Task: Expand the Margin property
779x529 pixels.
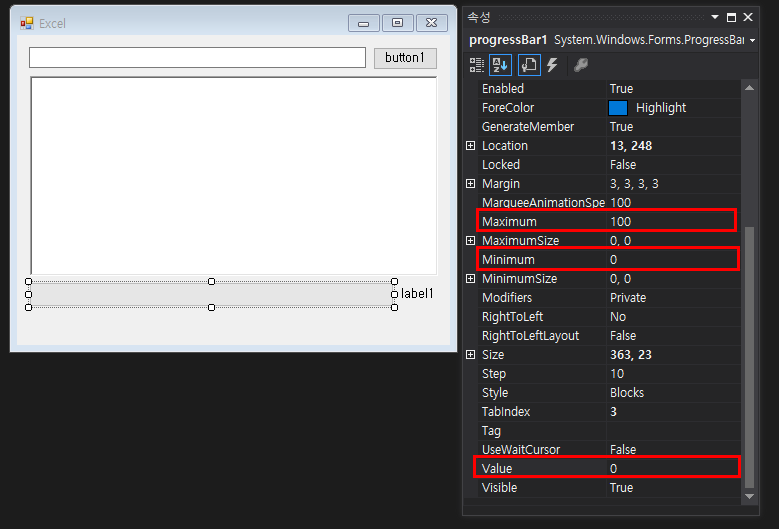Action: click(x=470, y=184)
